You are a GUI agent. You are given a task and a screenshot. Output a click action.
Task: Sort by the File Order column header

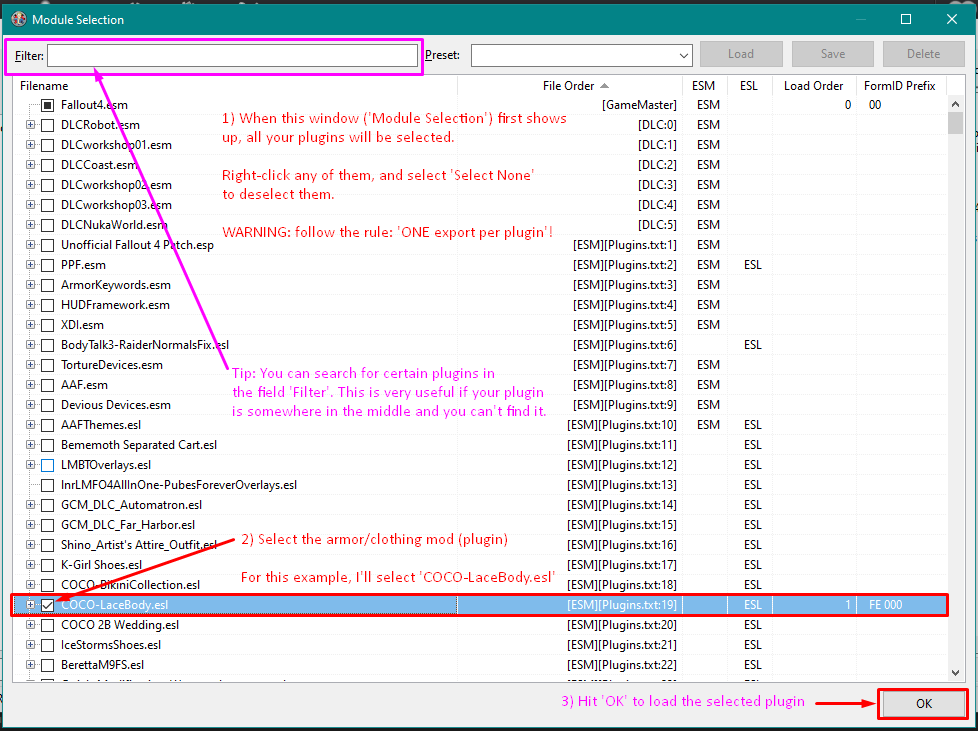click(x=569, y=86)
